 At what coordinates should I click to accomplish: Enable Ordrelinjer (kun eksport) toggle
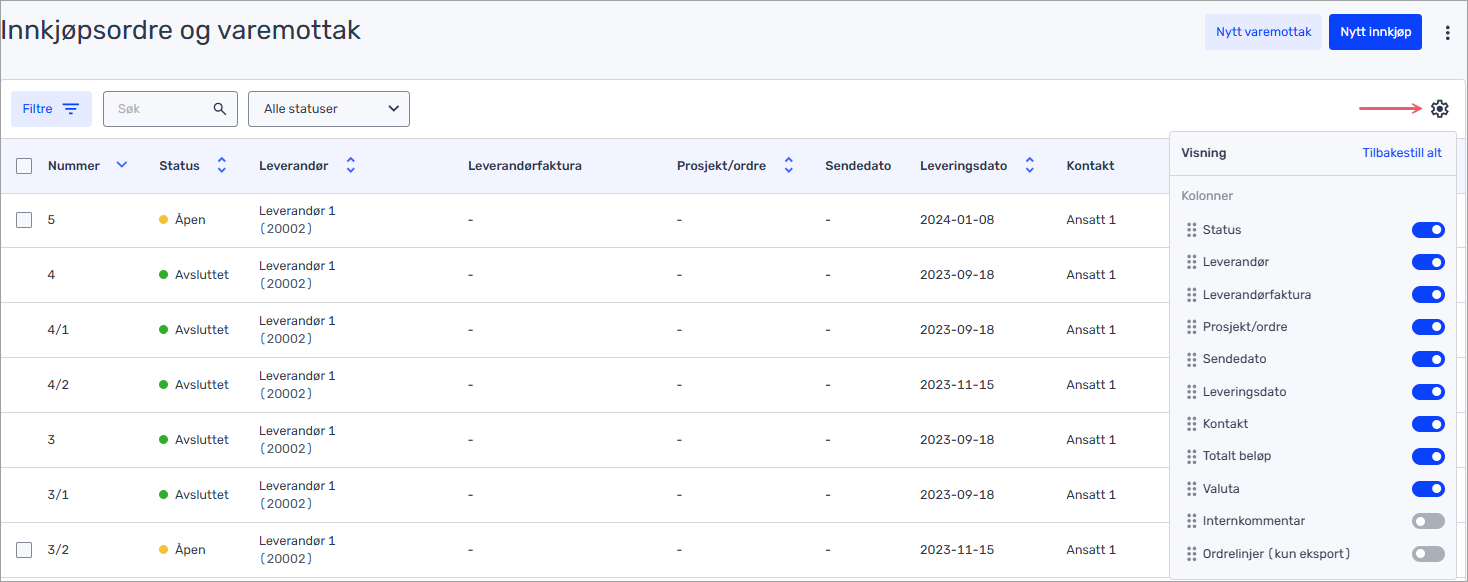click(x=1428, y=554)
